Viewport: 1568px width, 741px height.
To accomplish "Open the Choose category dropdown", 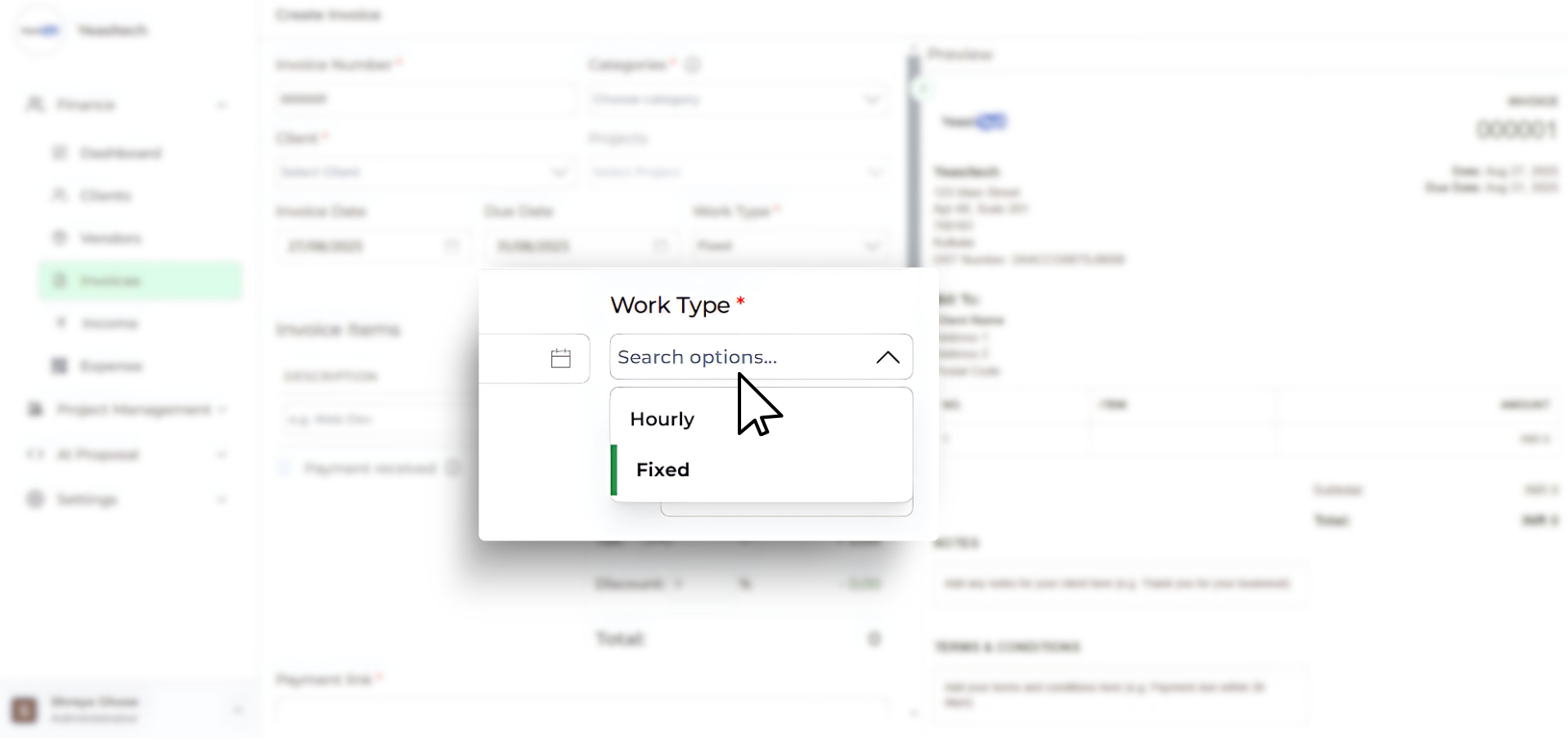I will pyautogui.click(x=738, y=100).
